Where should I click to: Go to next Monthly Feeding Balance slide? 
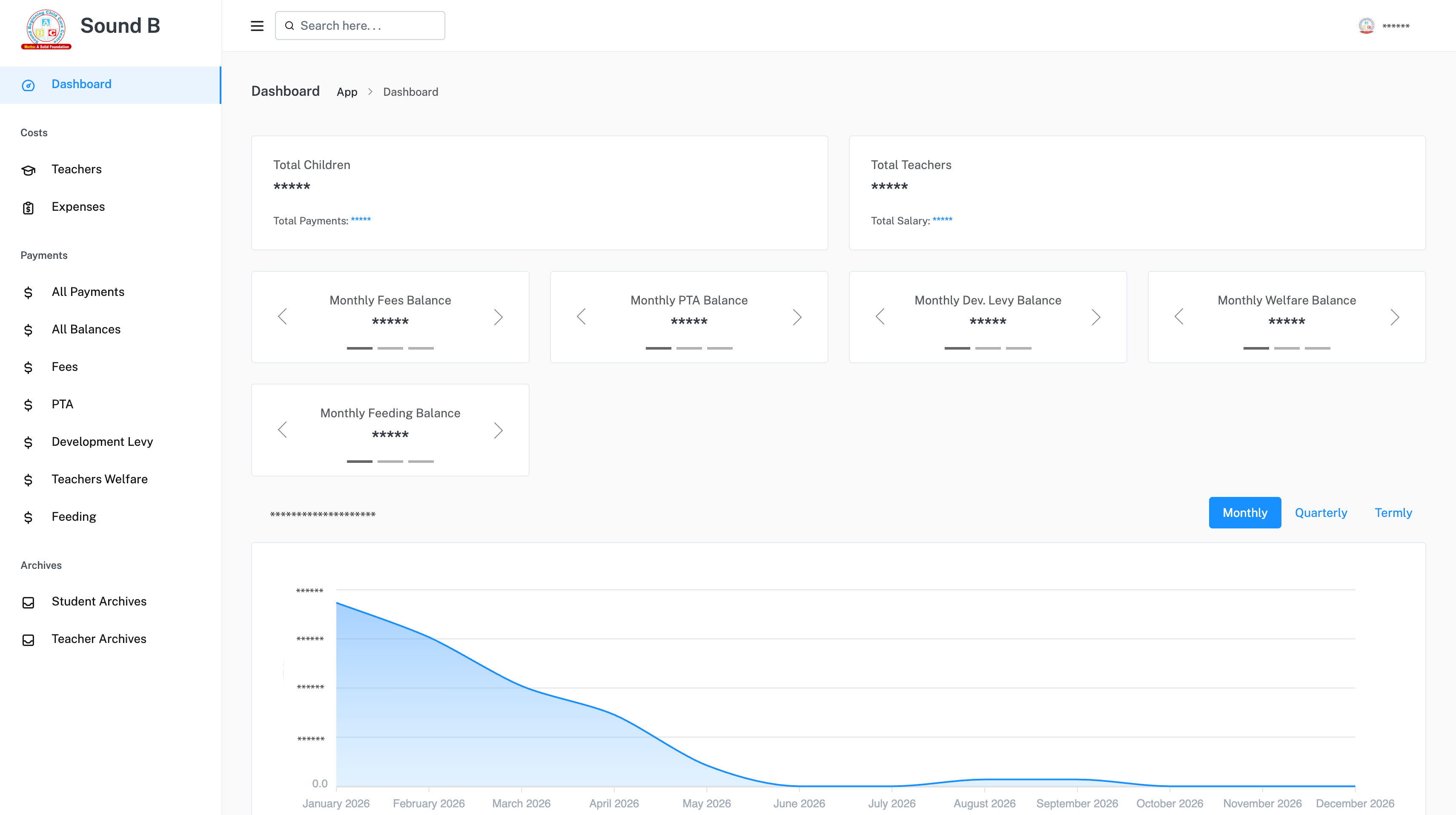click(498, 430)
